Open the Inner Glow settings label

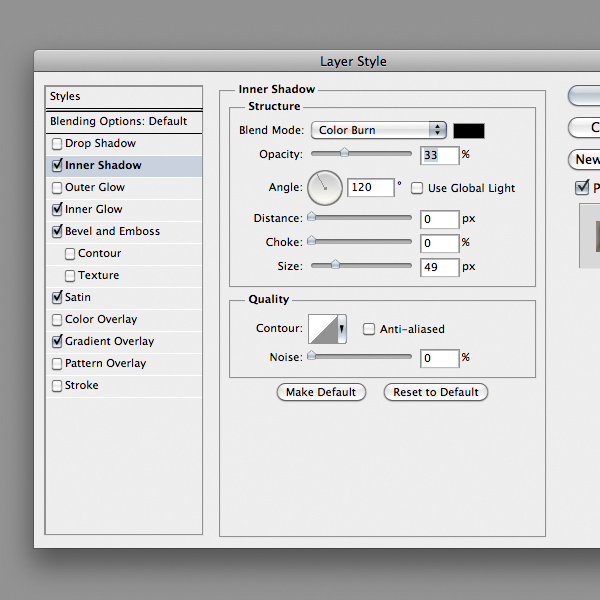pyautogui.click(x=93, y=209)
